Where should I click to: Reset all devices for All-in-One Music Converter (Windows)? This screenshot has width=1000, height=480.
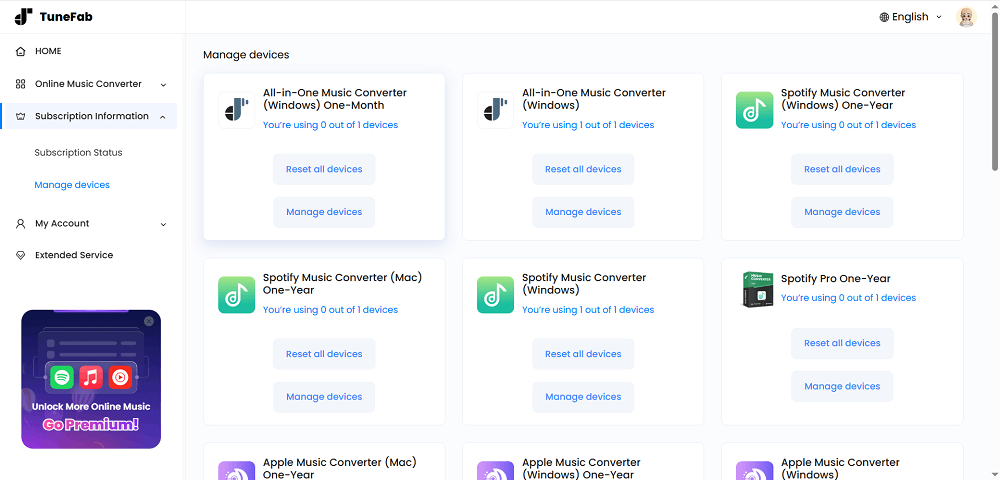pos(583,170)
